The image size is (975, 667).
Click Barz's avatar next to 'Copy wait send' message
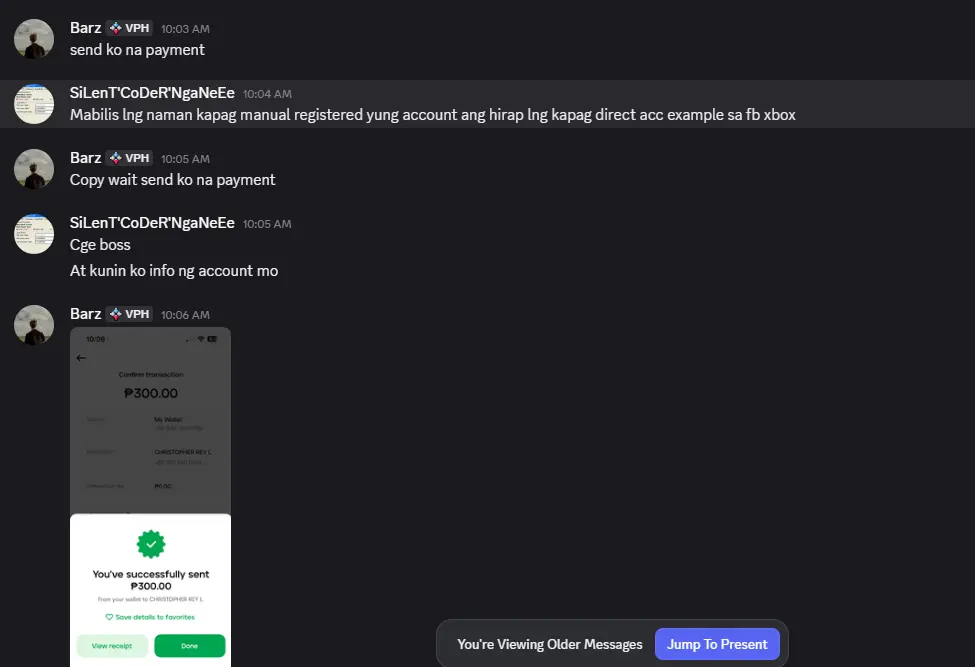(34, 169)
